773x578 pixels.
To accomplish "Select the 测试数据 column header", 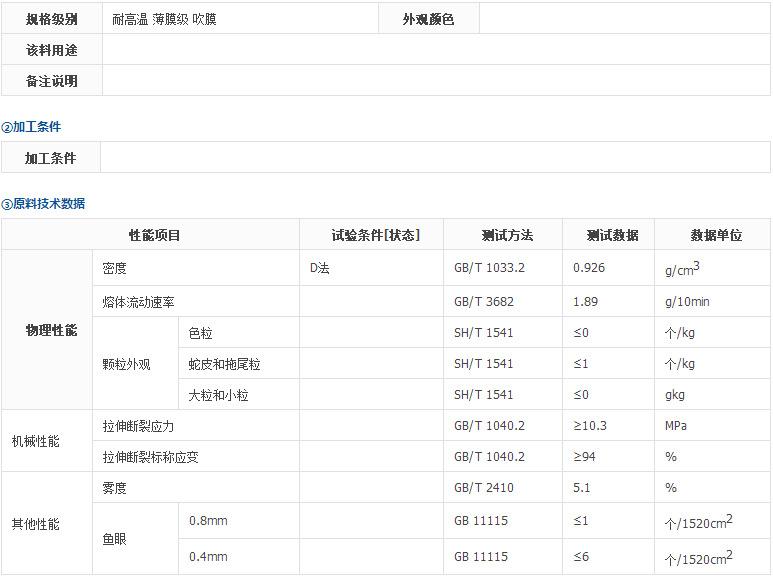I will (x=612, y=236).
